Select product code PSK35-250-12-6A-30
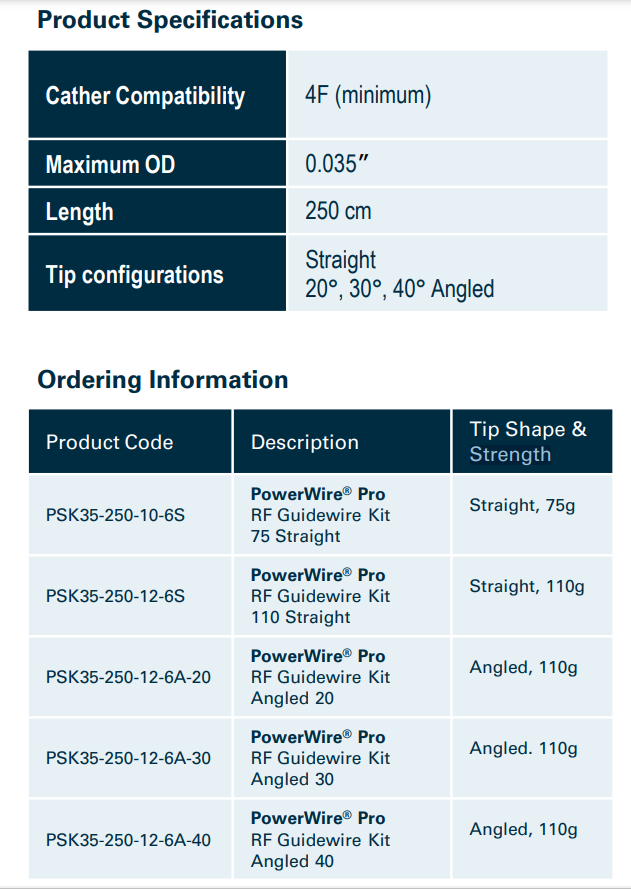This screenshot has height=889, width=631. (129, 758)
